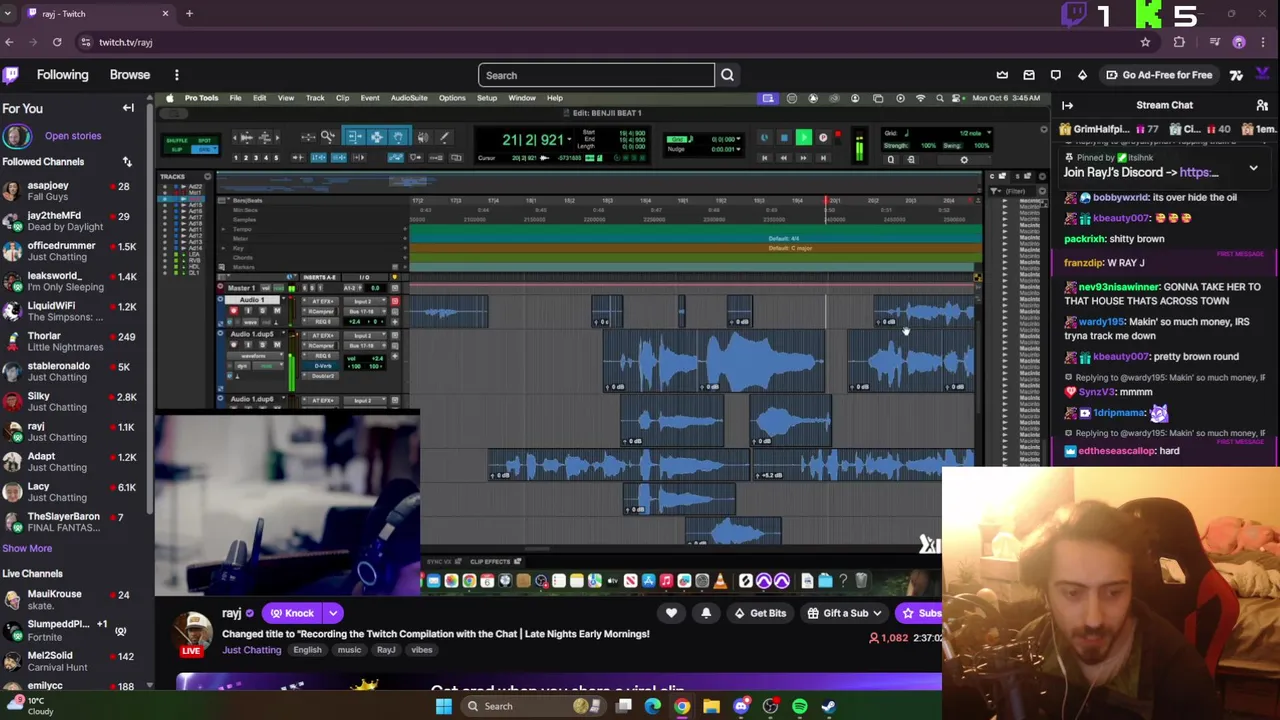Select the Pro Tools Pencil tool
Screen dimensions: 1280x720
445,137
